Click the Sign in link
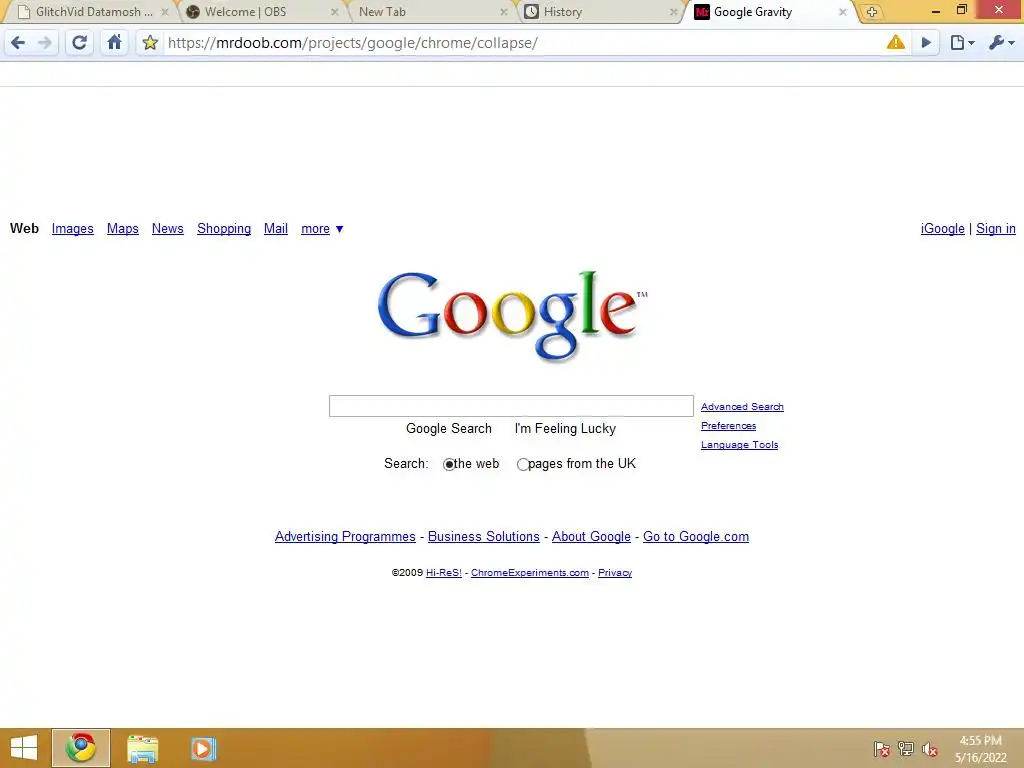This screenshot has height=768, width=1024. [x=995, y=229]
